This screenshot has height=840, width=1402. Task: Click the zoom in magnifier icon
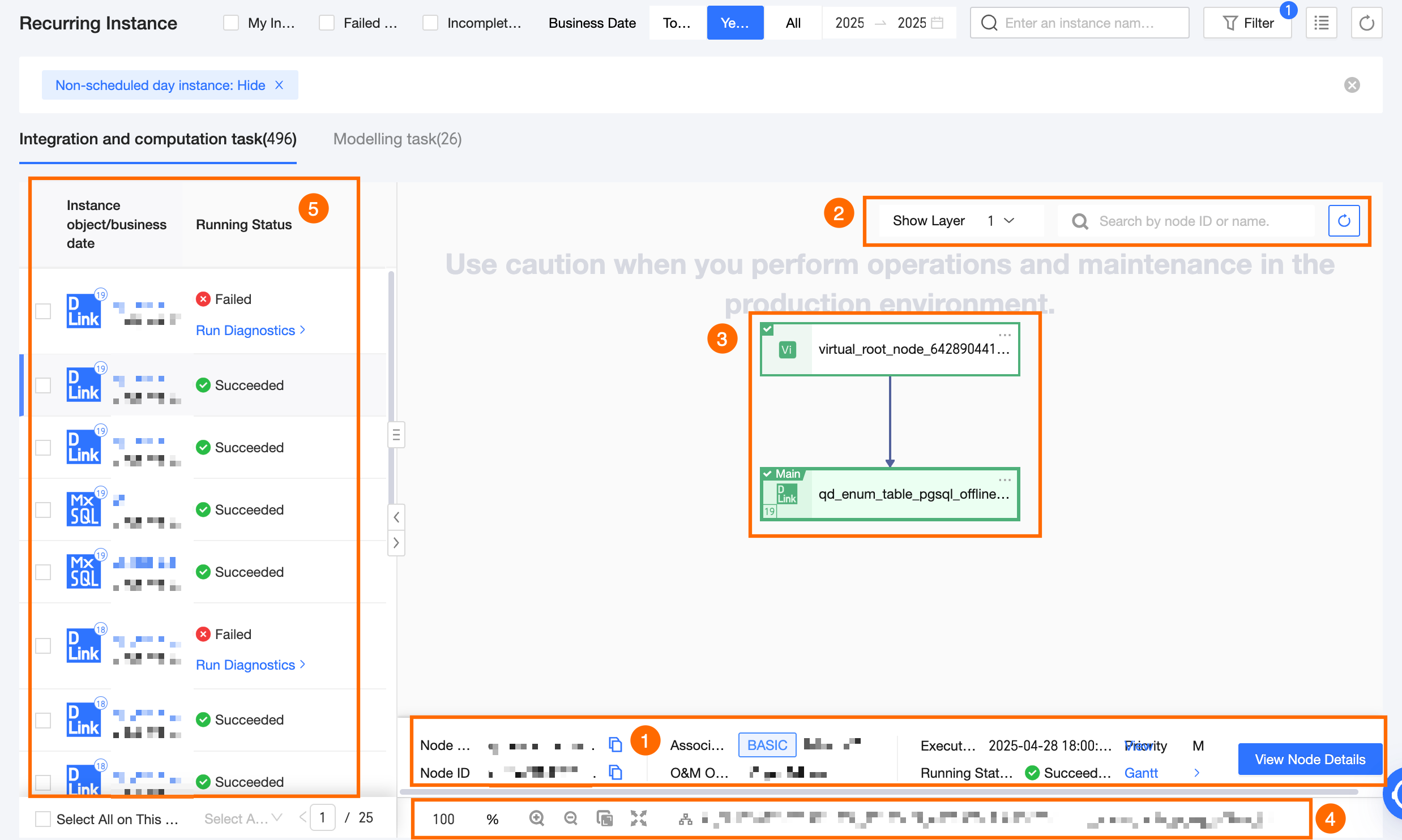click(536, 818)
